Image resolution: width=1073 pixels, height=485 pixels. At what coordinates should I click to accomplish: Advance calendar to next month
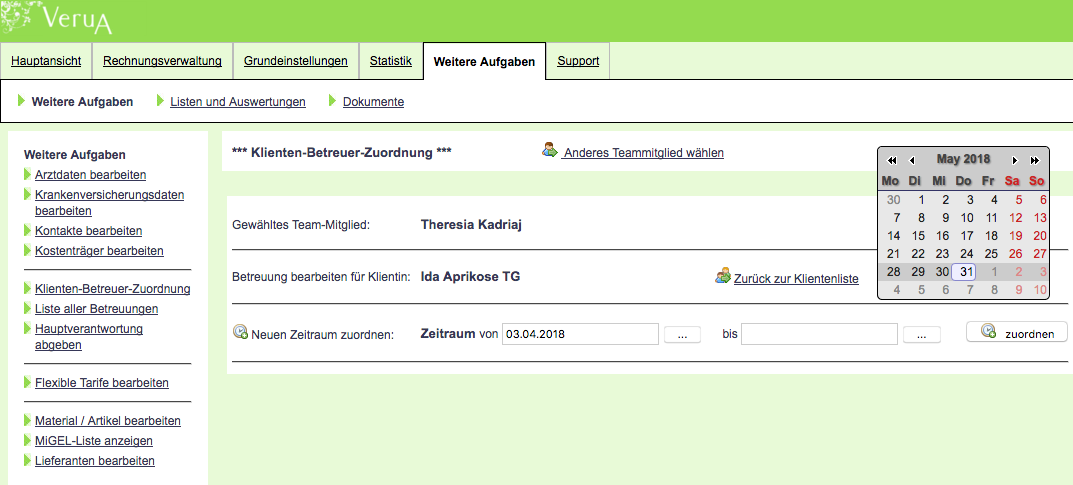pos(1015,160)
